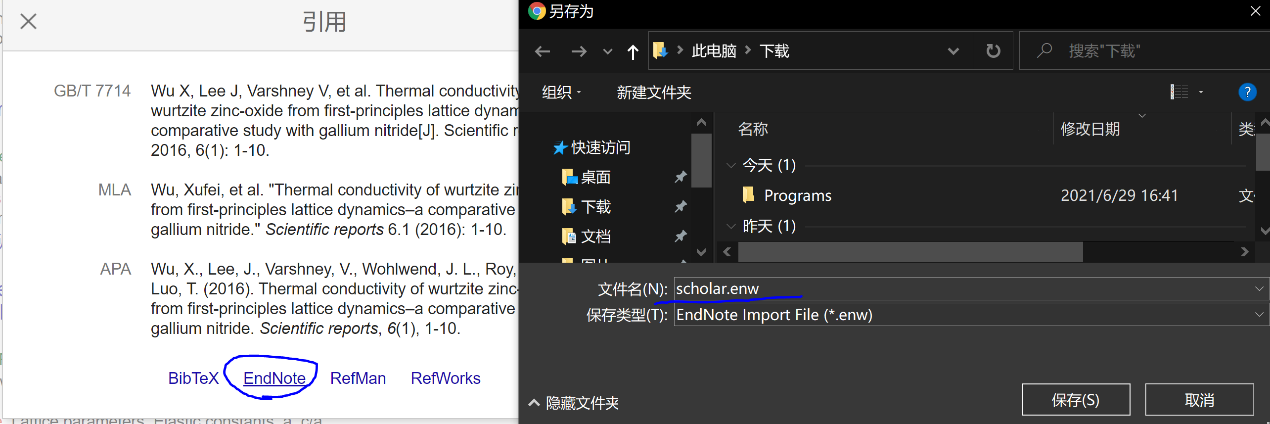Open the 保存类型 EndNote Import File dropdown
The image size is (1270, 424).
(x=970, y=314)
